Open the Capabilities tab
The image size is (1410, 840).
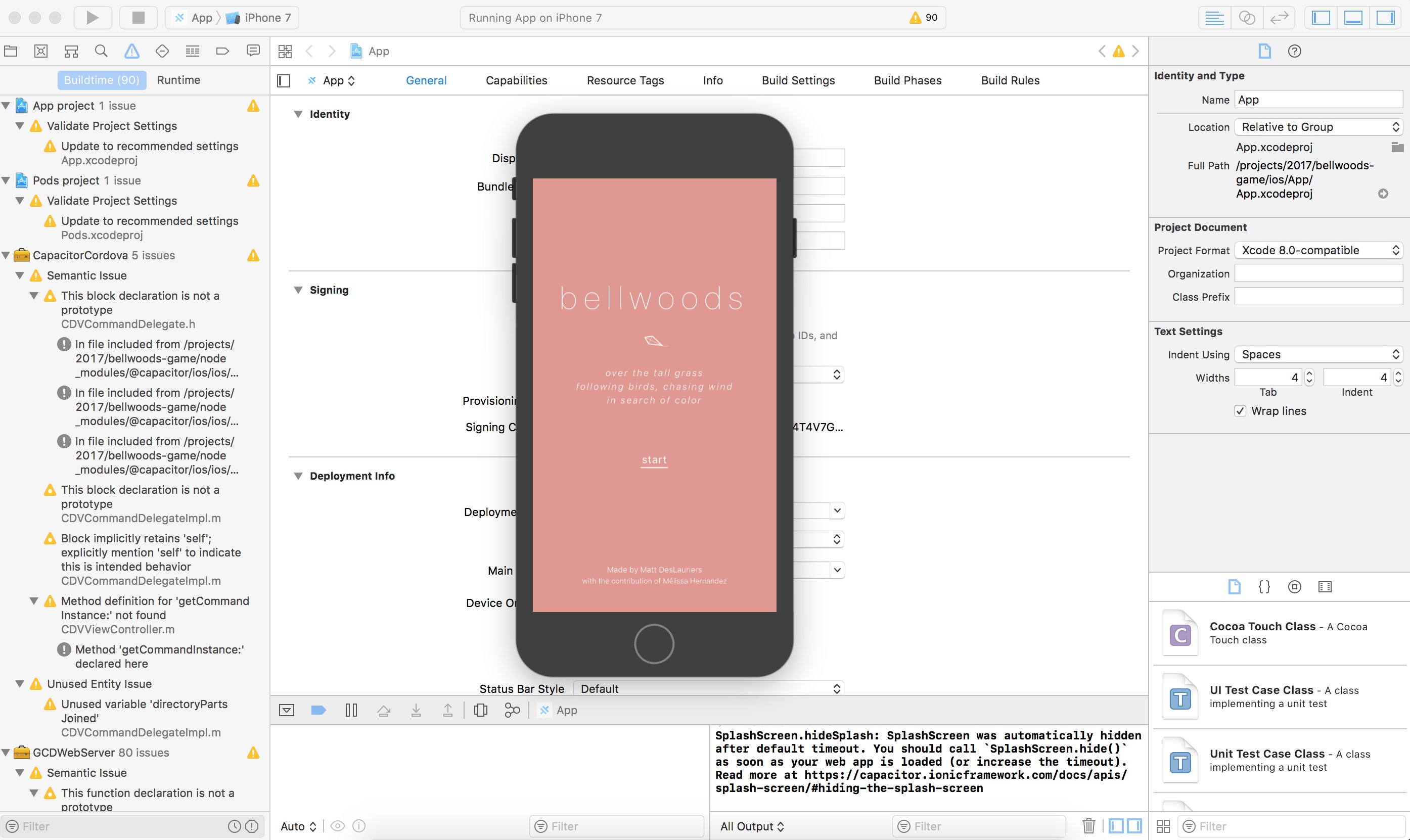tap(516, 80)
